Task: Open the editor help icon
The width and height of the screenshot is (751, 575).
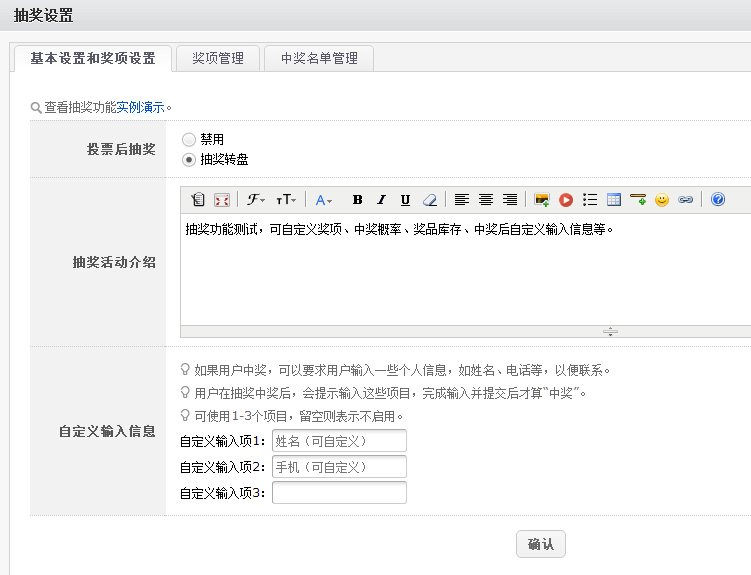Action: click(718, 200)
